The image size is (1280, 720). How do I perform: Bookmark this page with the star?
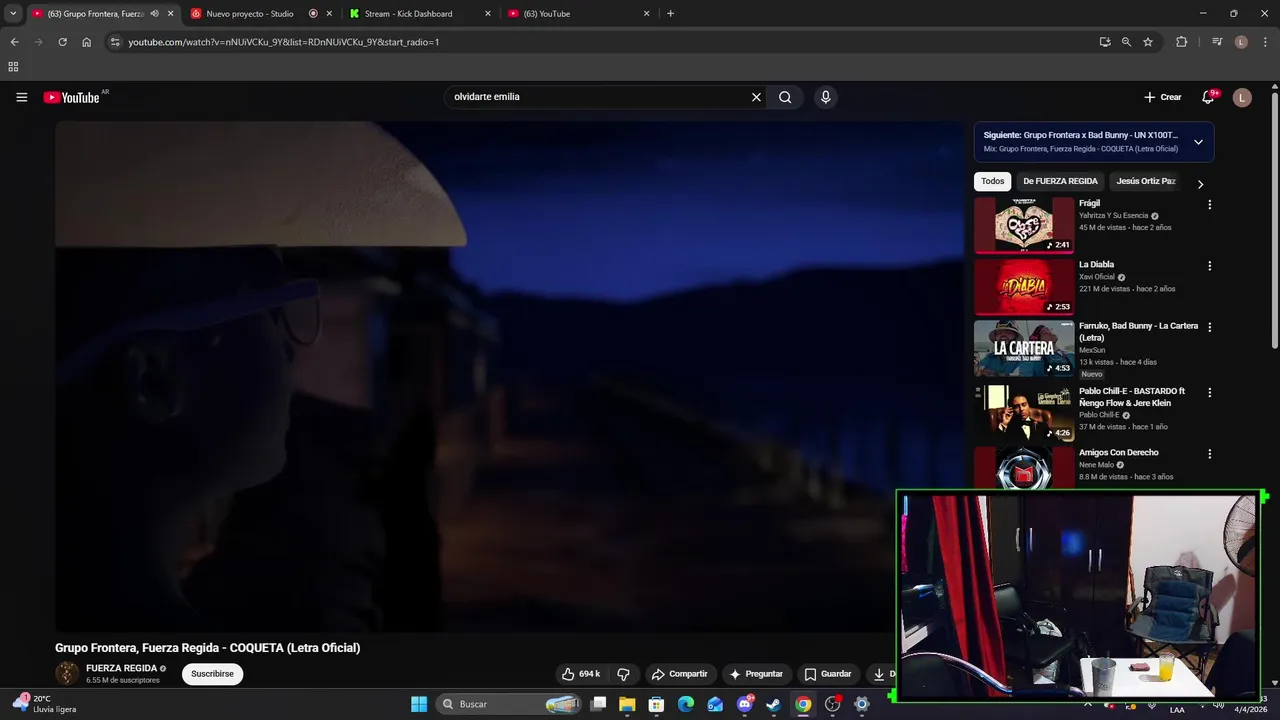[x=1148, y=42]
